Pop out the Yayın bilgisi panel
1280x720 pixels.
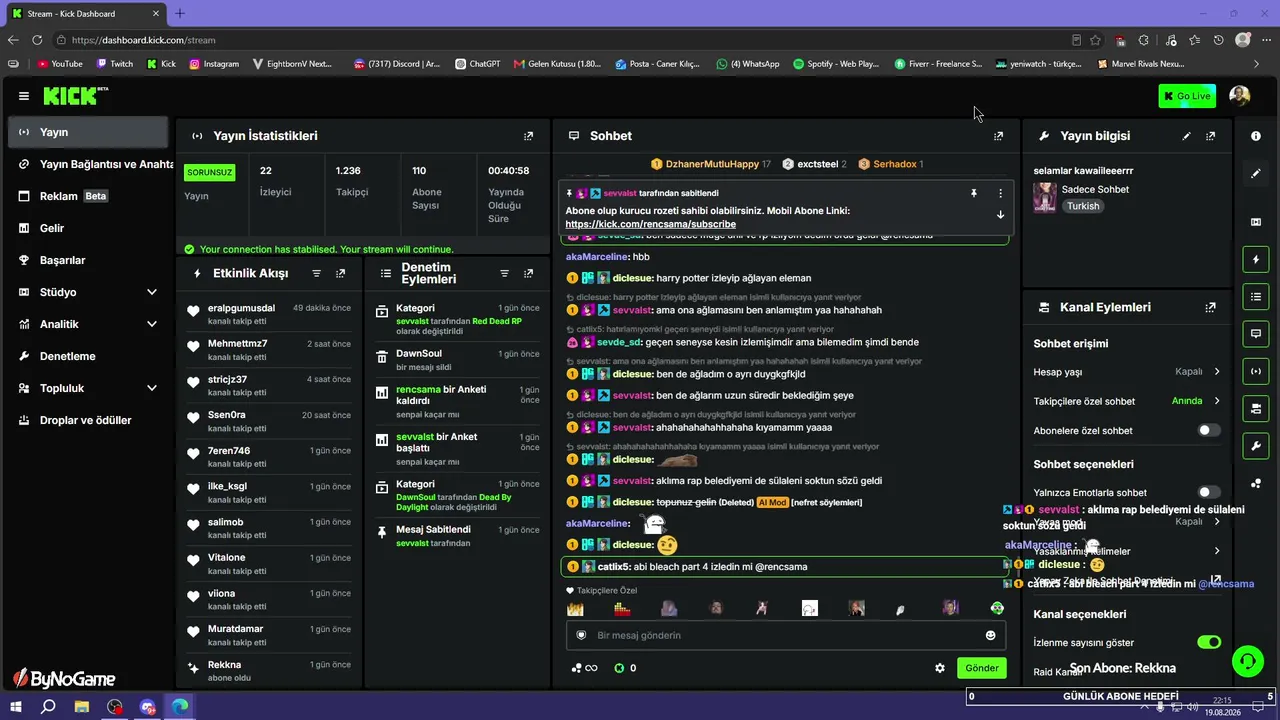1211,136
